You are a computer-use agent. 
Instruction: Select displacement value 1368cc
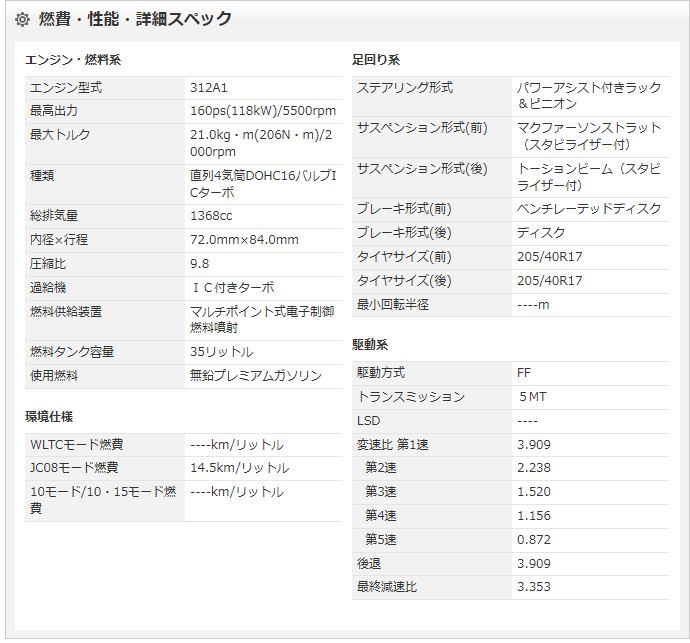[211, 216]
